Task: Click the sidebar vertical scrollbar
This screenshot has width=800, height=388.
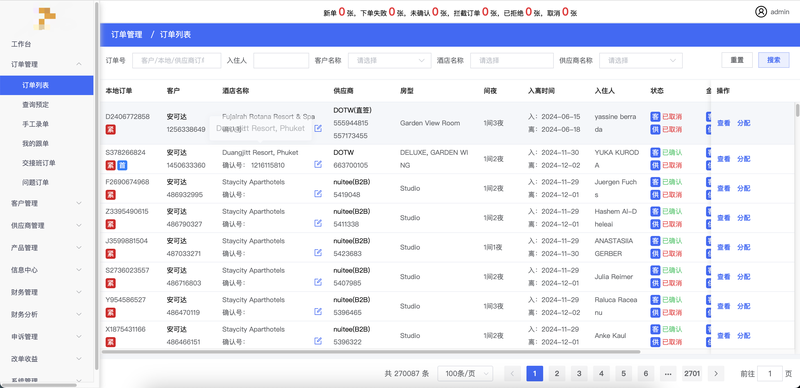Action: 96,186
